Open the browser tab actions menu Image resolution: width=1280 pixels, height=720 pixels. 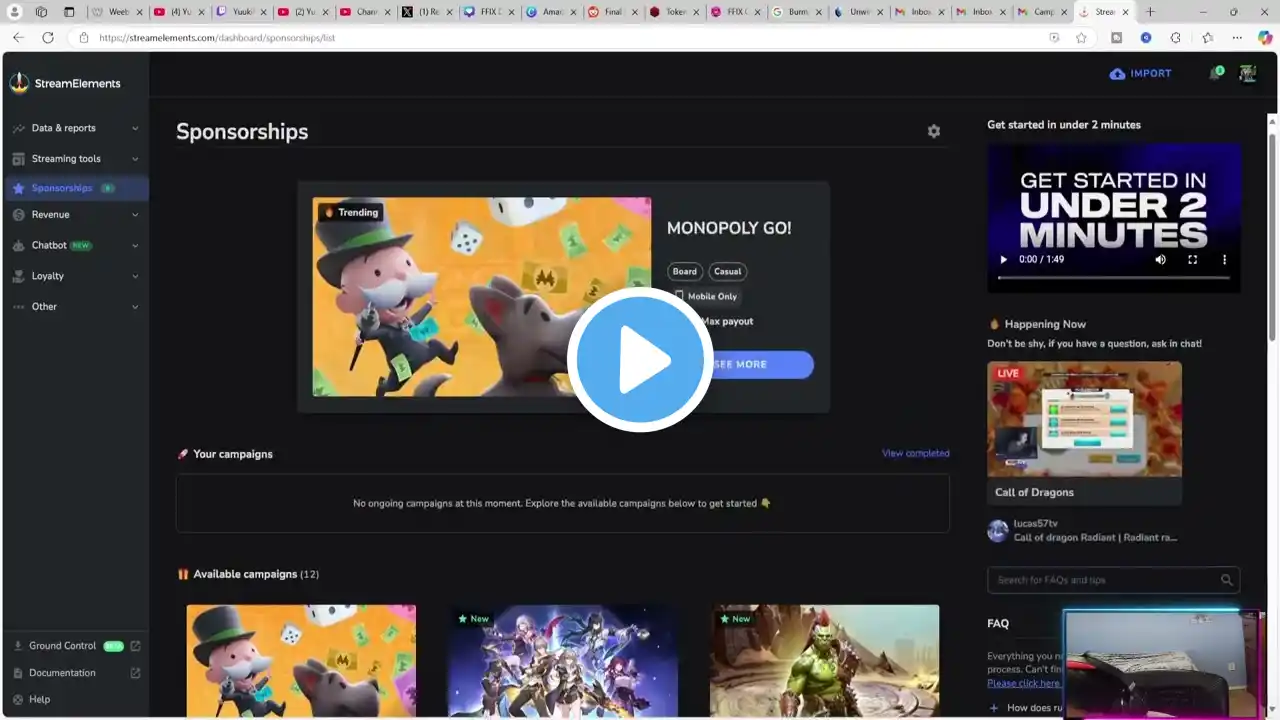[69, 12]
